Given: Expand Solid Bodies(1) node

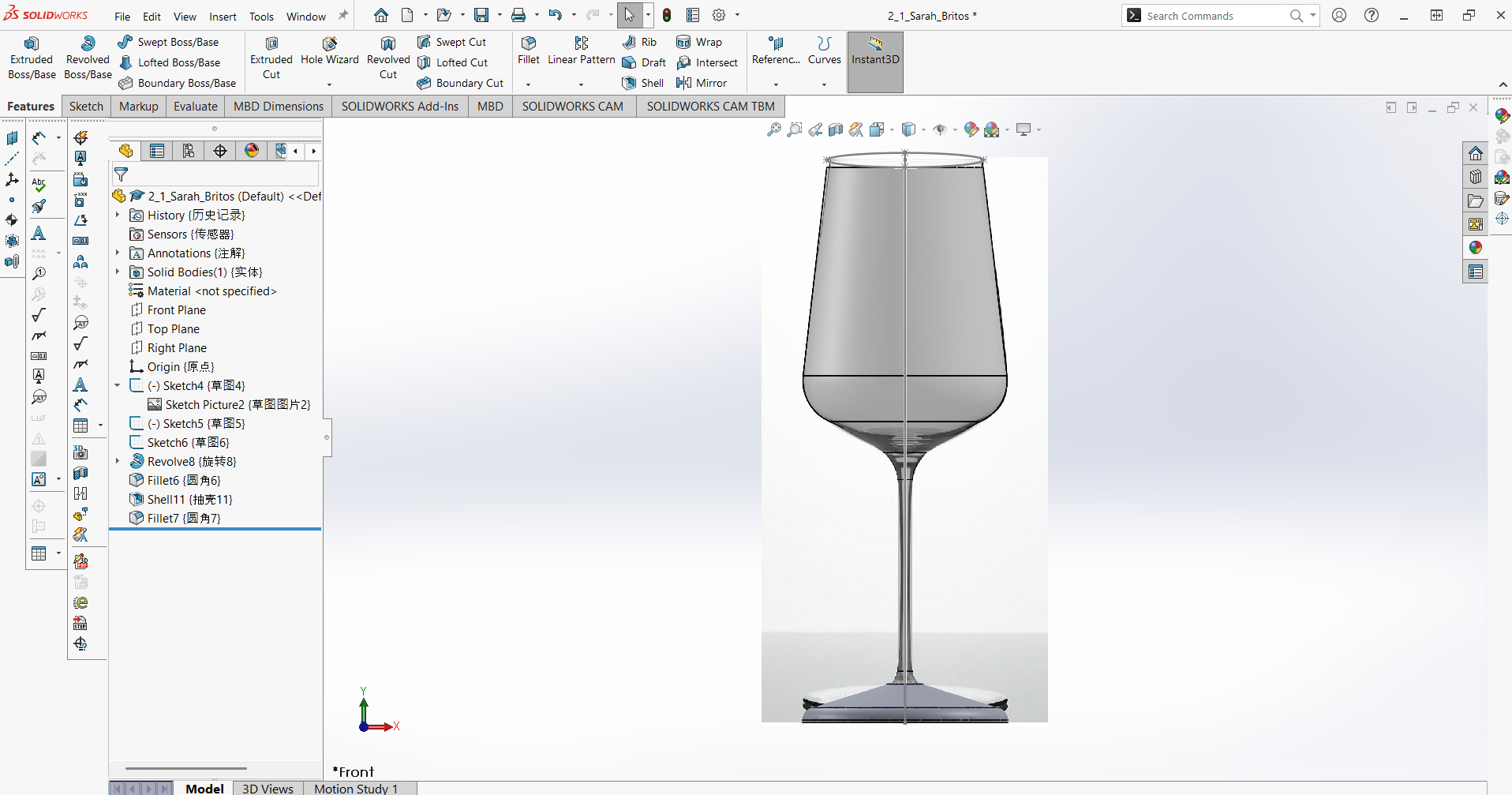Looking at the screenshot, I should pyautogui.click(x=118, y=272).
